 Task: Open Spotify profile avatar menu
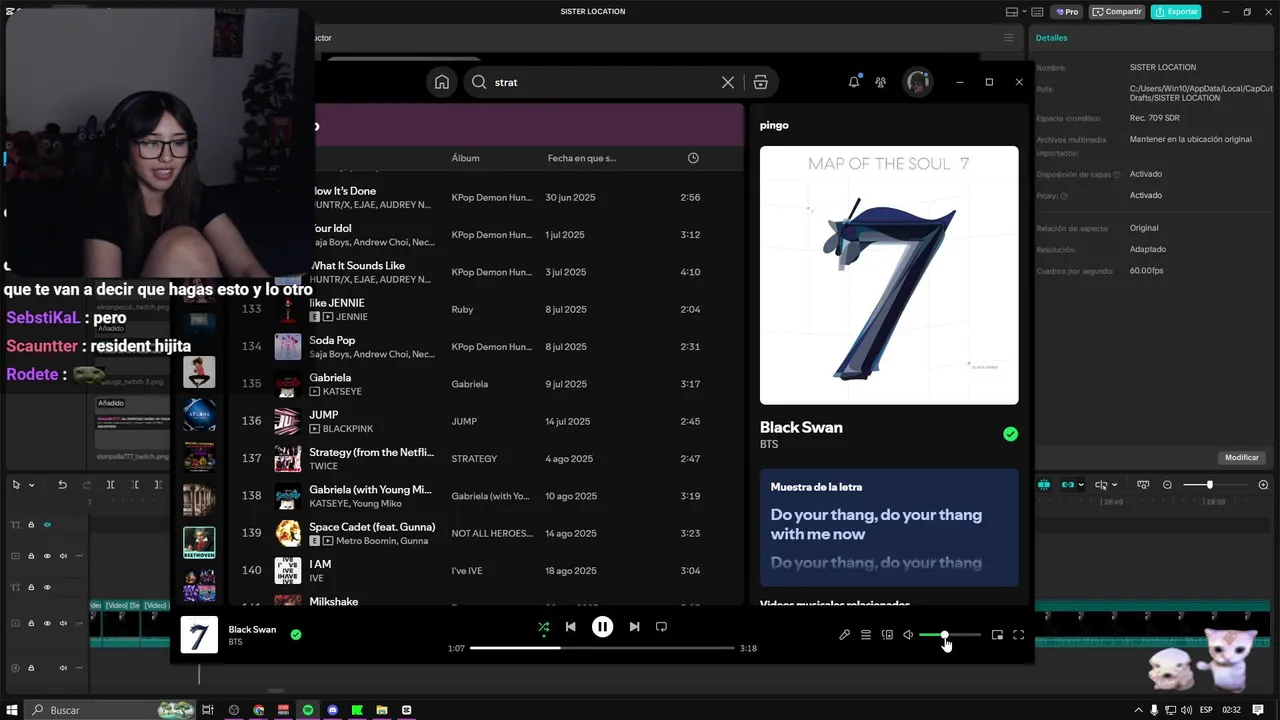[x=918, y=82]
